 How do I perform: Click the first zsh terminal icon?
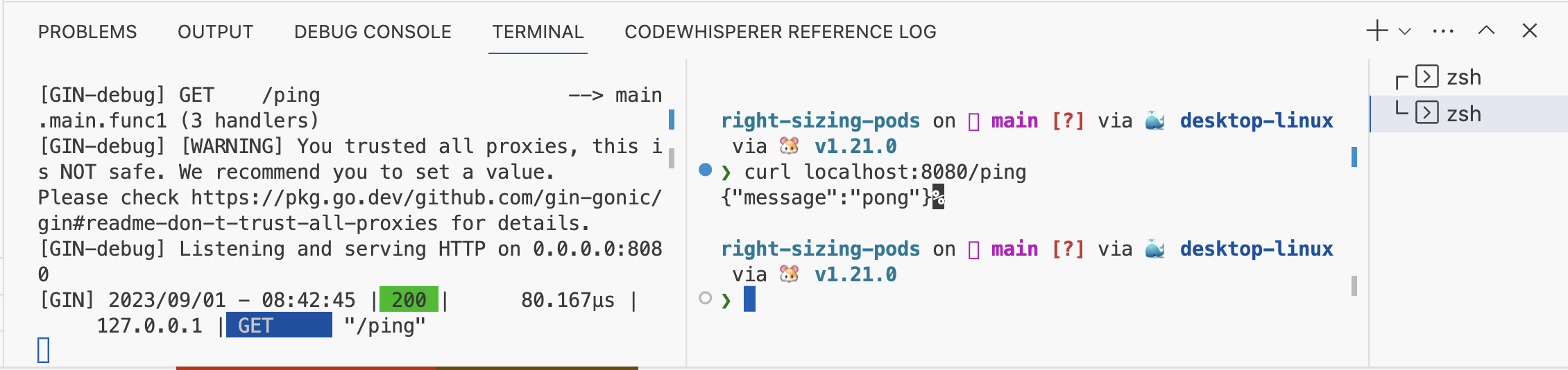pos(1427,76)
